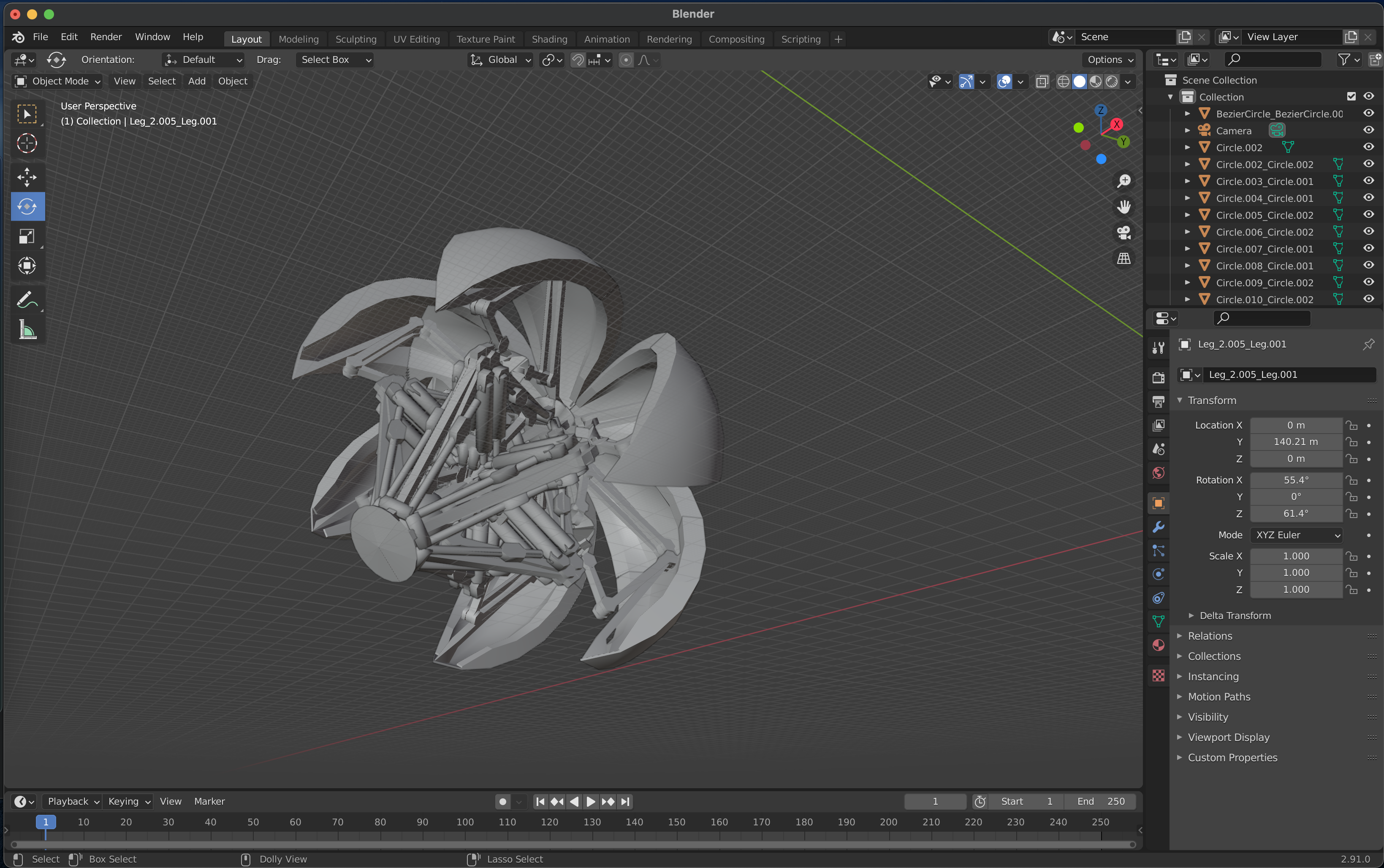Select the Select Box tool icon

pos(27,114)
